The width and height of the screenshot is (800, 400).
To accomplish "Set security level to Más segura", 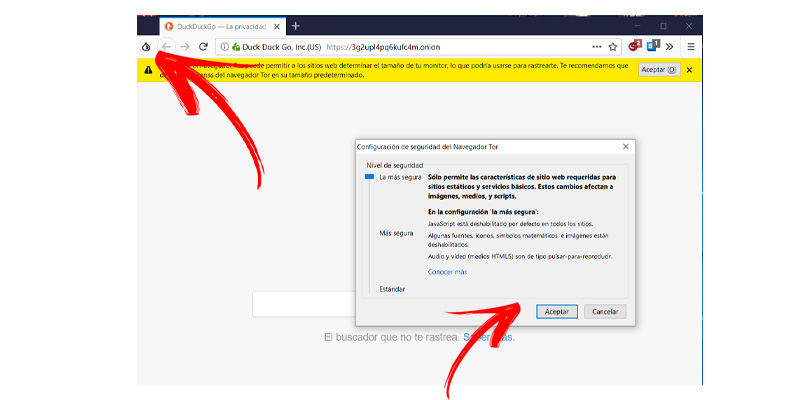I will pyautogui.click(x=396, y=233).
